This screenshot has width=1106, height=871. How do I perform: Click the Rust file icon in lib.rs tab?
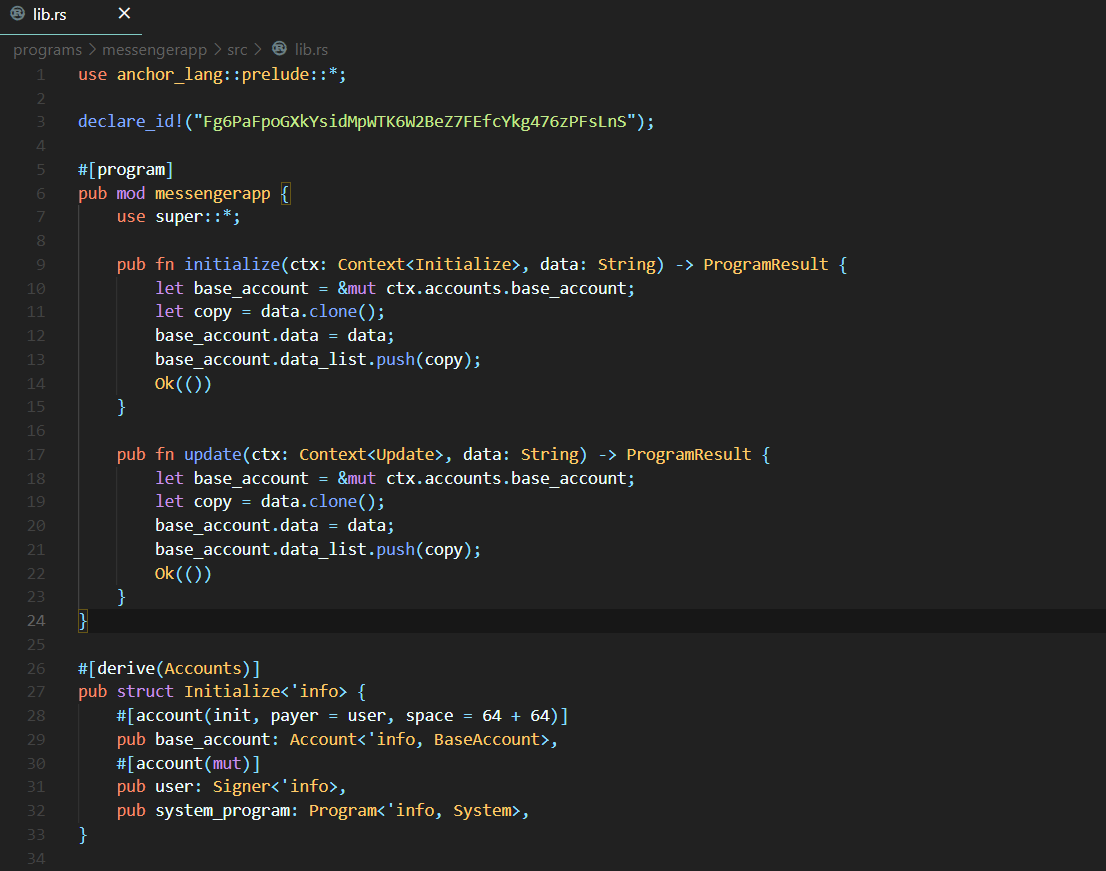pos(18,13)
